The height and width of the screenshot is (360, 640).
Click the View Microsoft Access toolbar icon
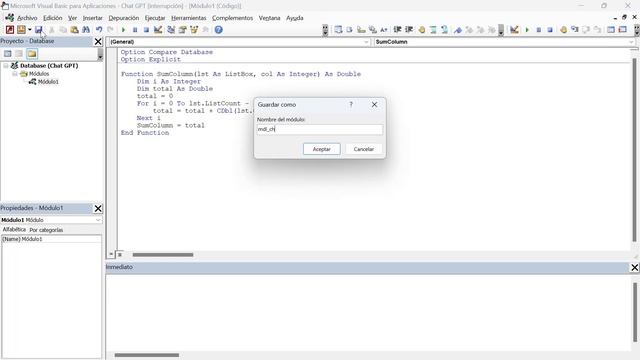(10, 30)
